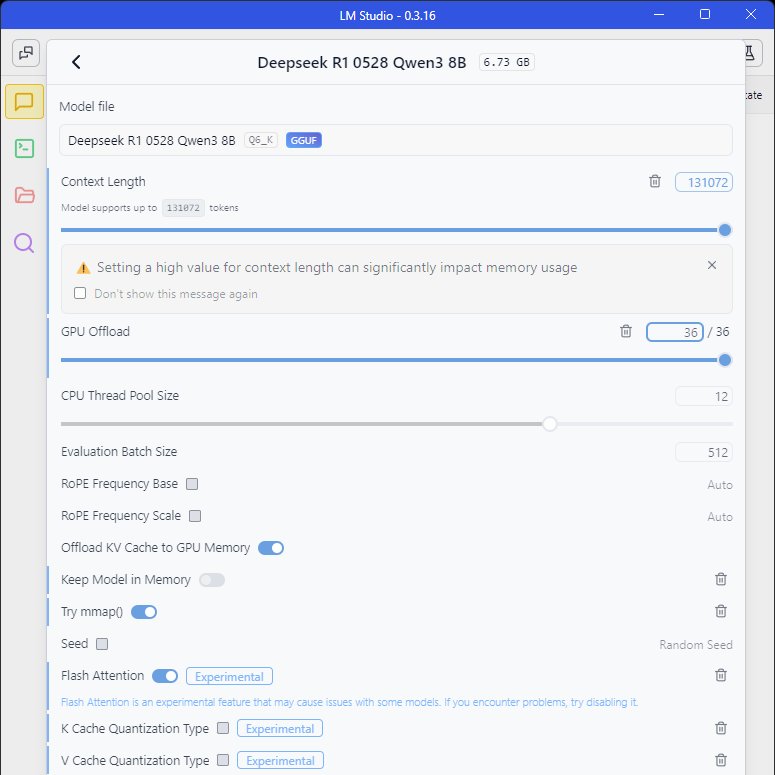
Task: Reset Try mmap() setting via trash icon
Action: (721, 611)
